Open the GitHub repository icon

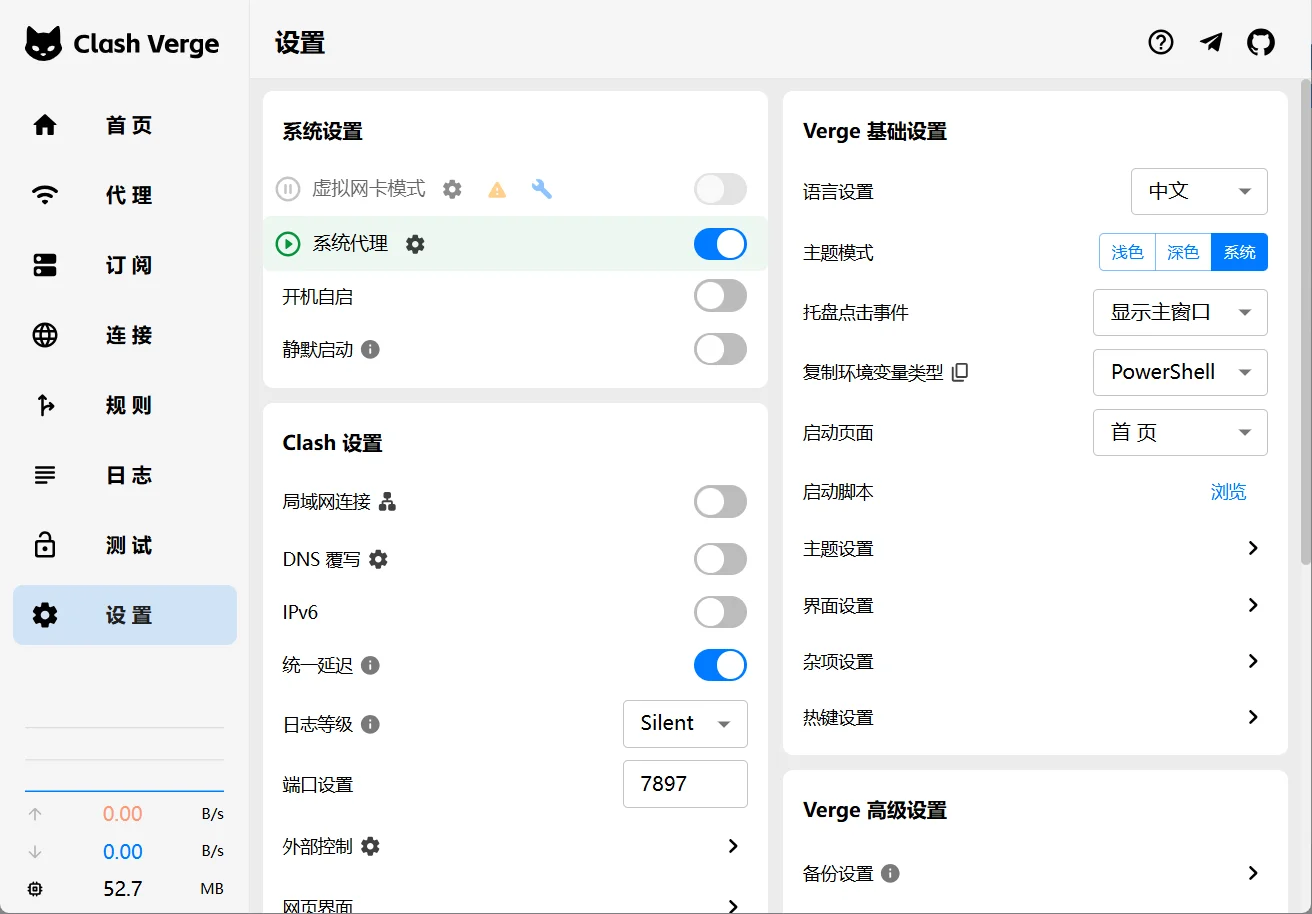1261,42
